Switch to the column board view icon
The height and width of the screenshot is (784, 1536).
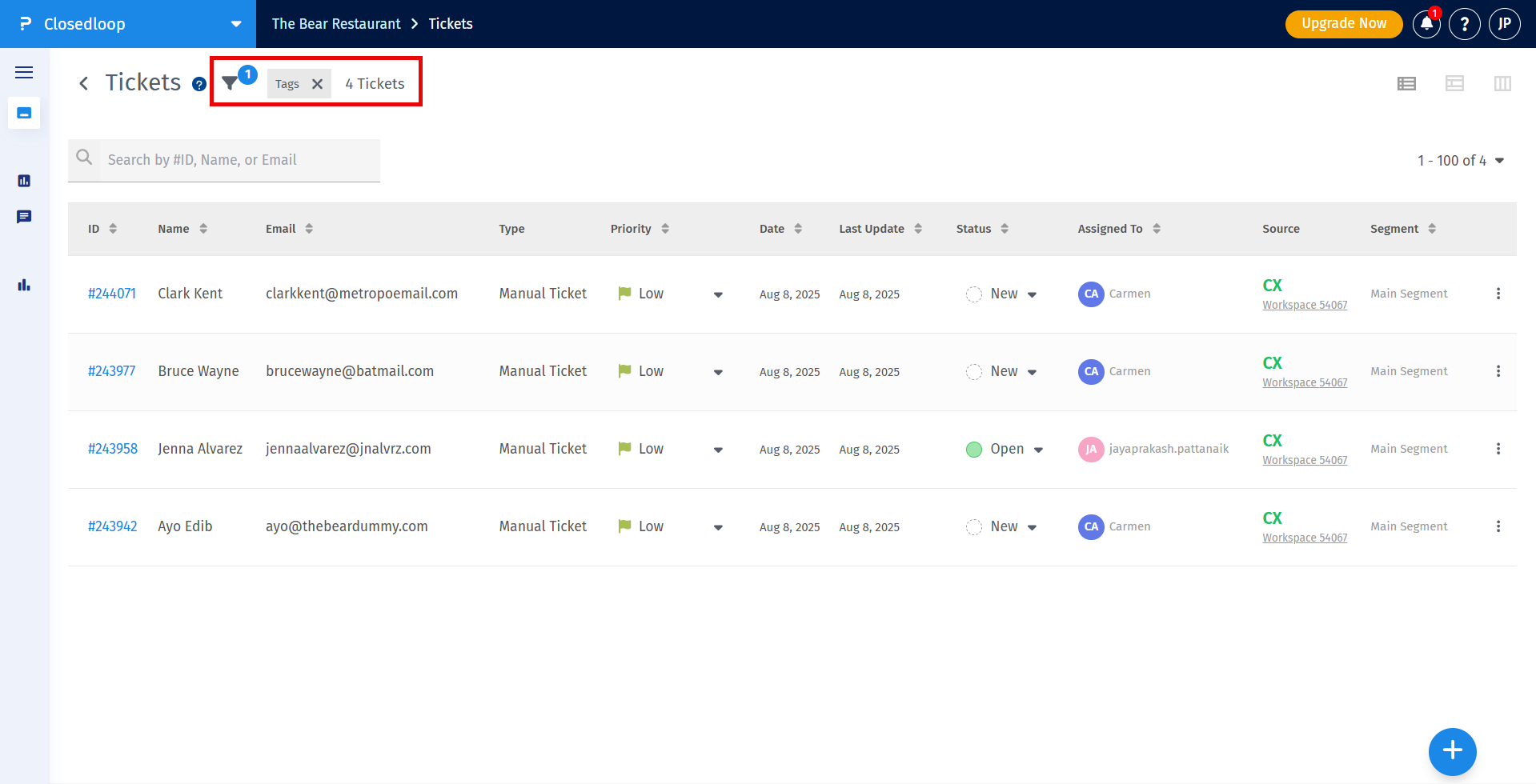(x=1502, y=83)
